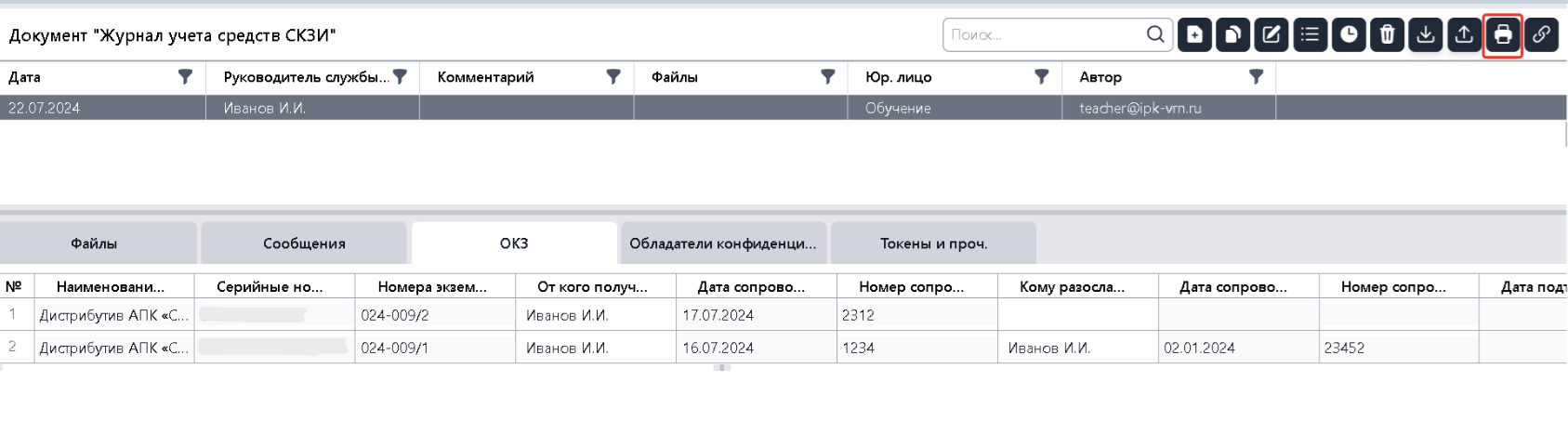Select the ОКЗ tab
The height and width of the screenshot is (421, 1568).
pyautogui.click(x=514, y=243)
